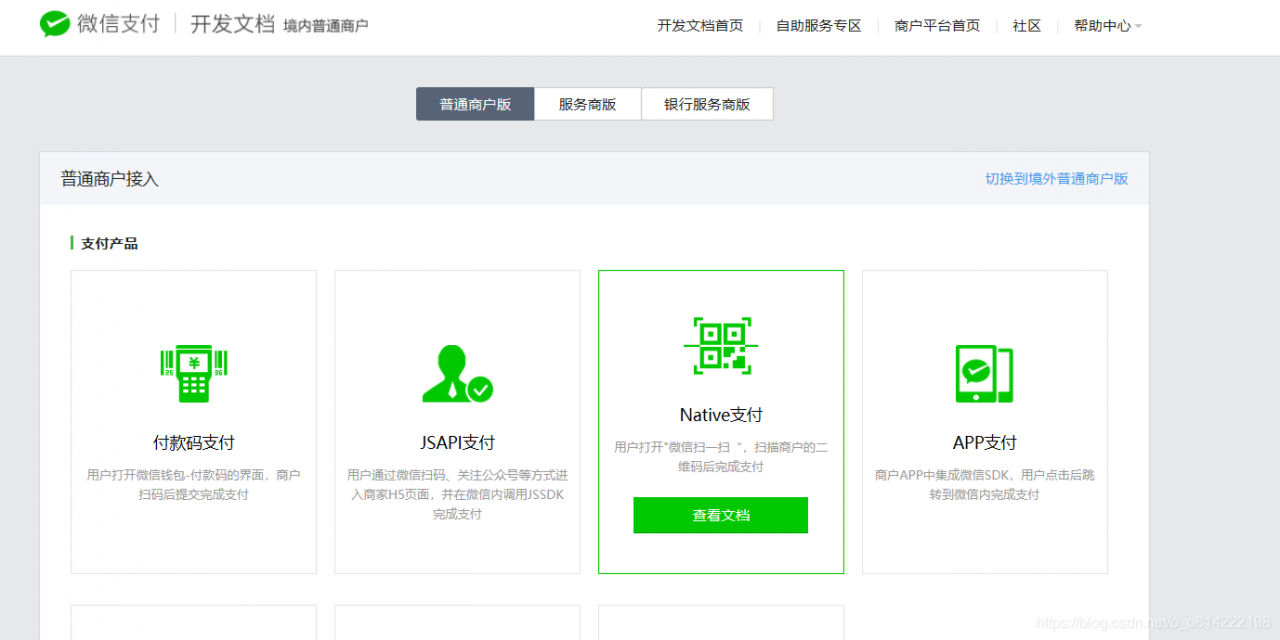Image resolution: width=1280 pixels, height=640 pixels.
Task: Select the highlighted Native支付 card
Action: click(x=720, y=420)
